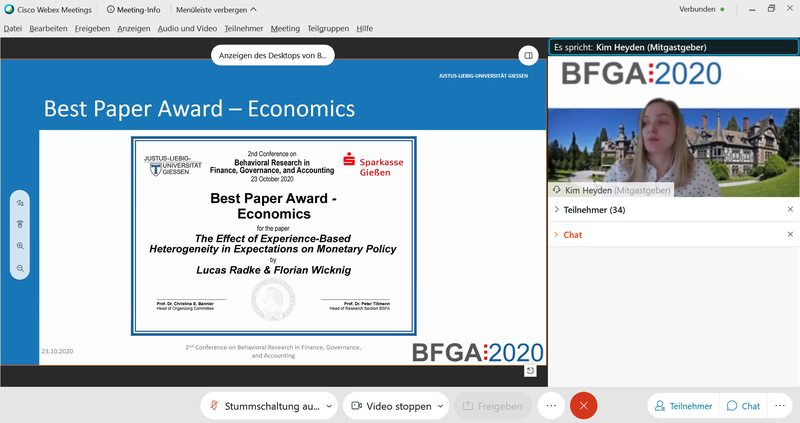Zoom in on the shared content
The height and width of the screenshot is (423, 800).
[x=20, y=246]
